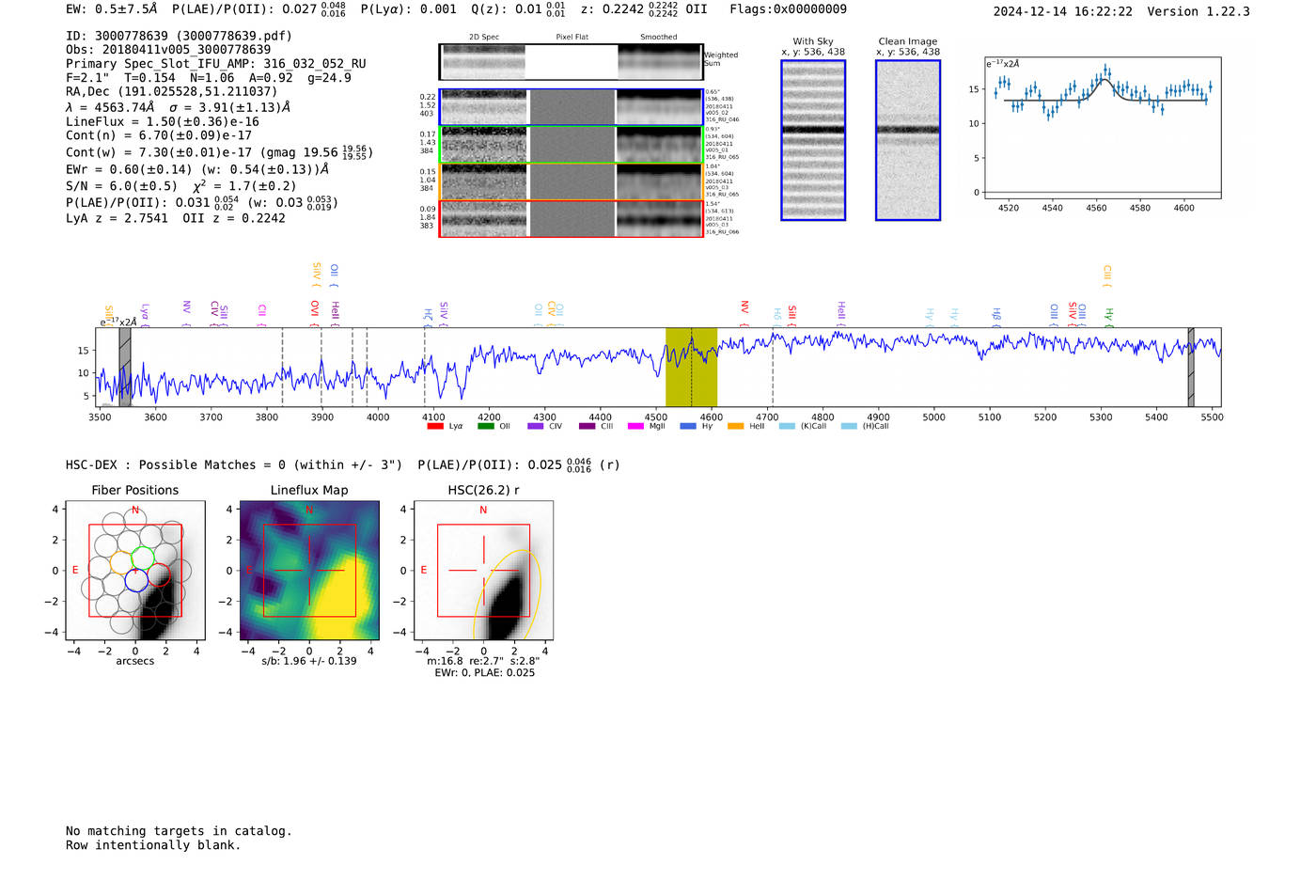Select the "Row intentionally blank." text
Screen dimensions: 1316x896
pyautogui.click(x=153, y=845)
